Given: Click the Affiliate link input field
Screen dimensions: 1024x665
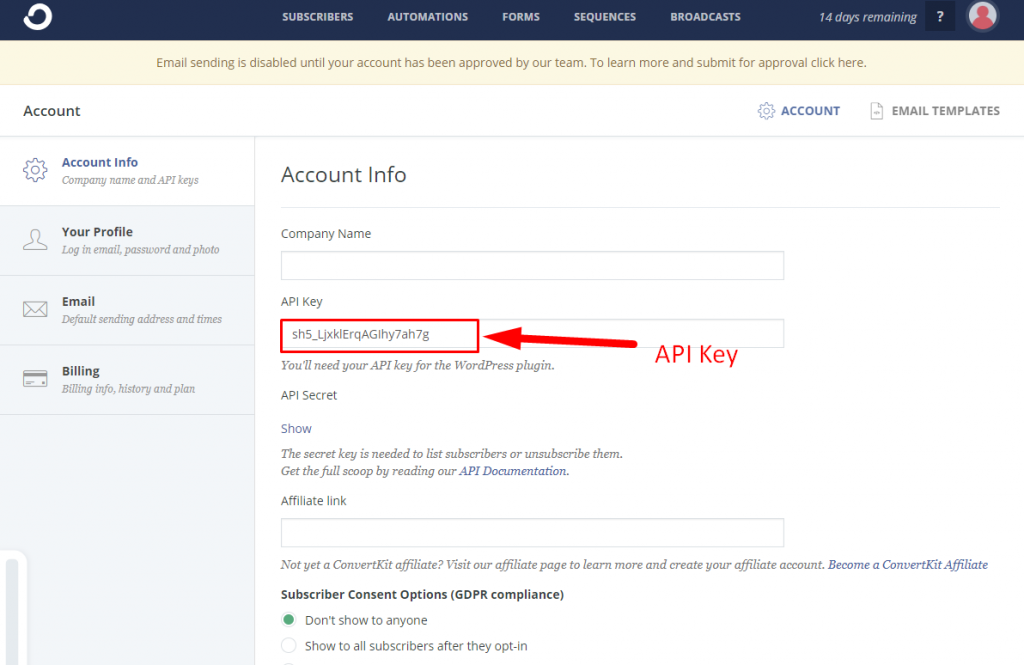Looking at the screenshot, I should (532, 533).
